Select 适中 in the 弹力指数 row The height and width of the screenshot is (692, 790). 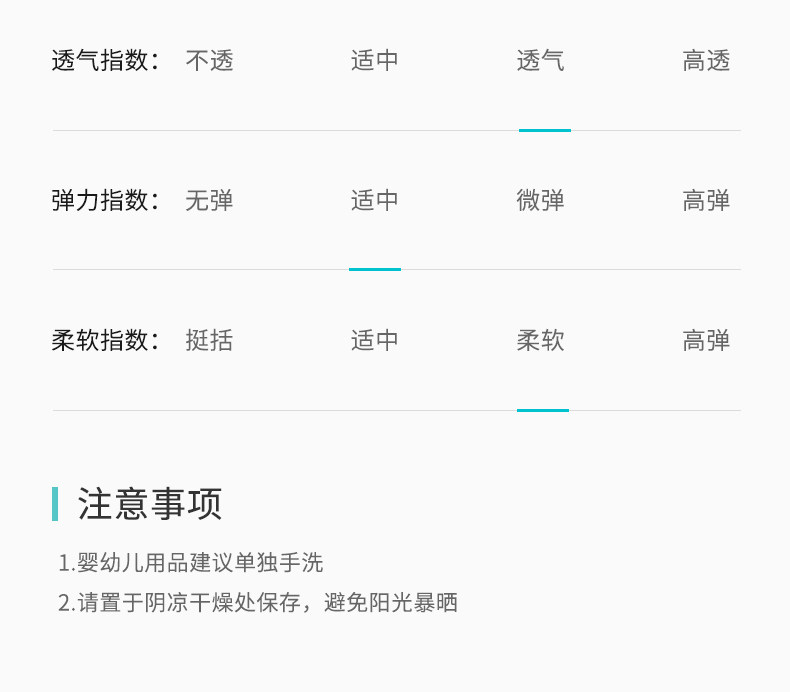click(x=375, y=201)
